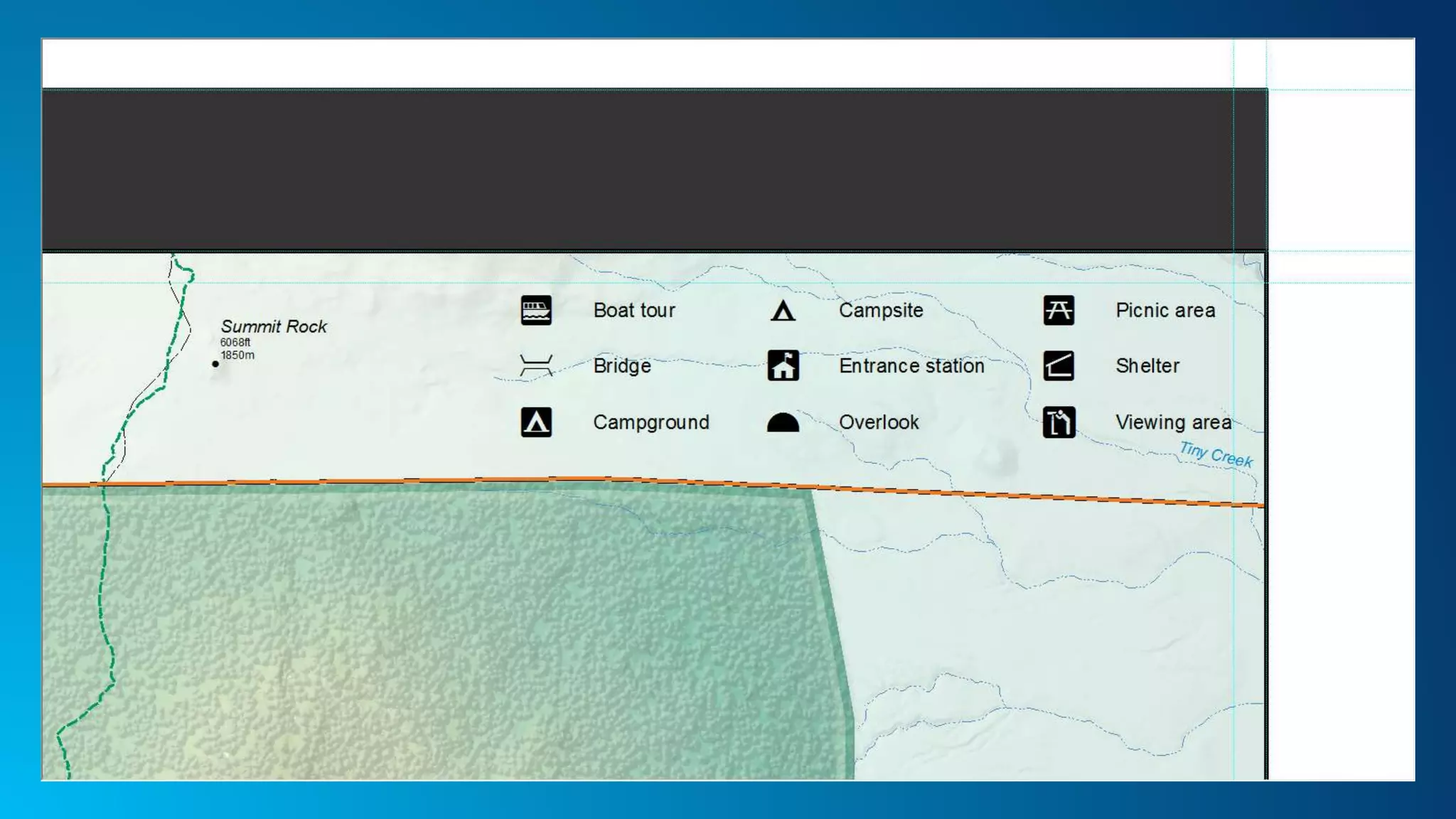The image size is (1456, 819).
Task: Select the Campground tent icon
Action: click(x=536, y=422)
